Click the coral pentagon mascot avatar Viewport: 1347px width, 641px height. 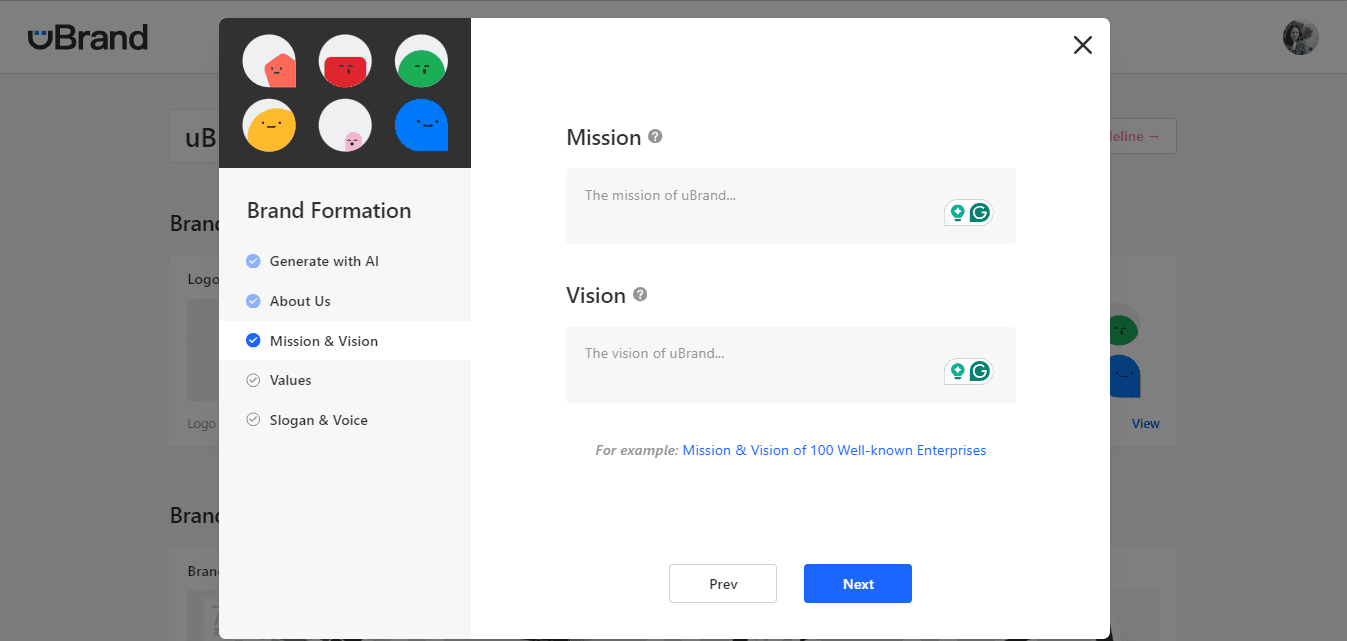pyautogui.click(x=269, y=61)
